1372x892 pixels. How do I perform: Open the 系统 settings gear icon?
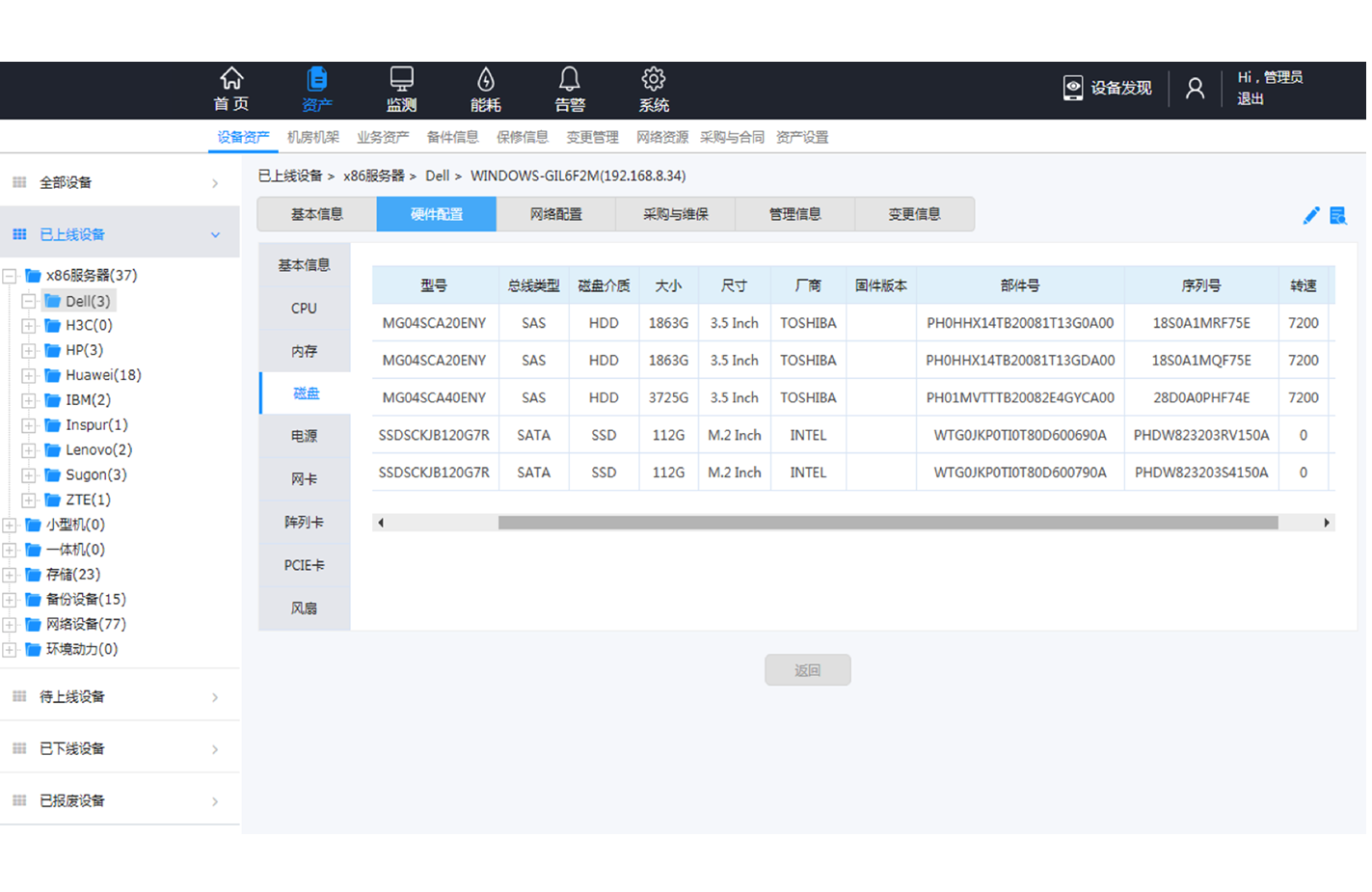[653, 79]
